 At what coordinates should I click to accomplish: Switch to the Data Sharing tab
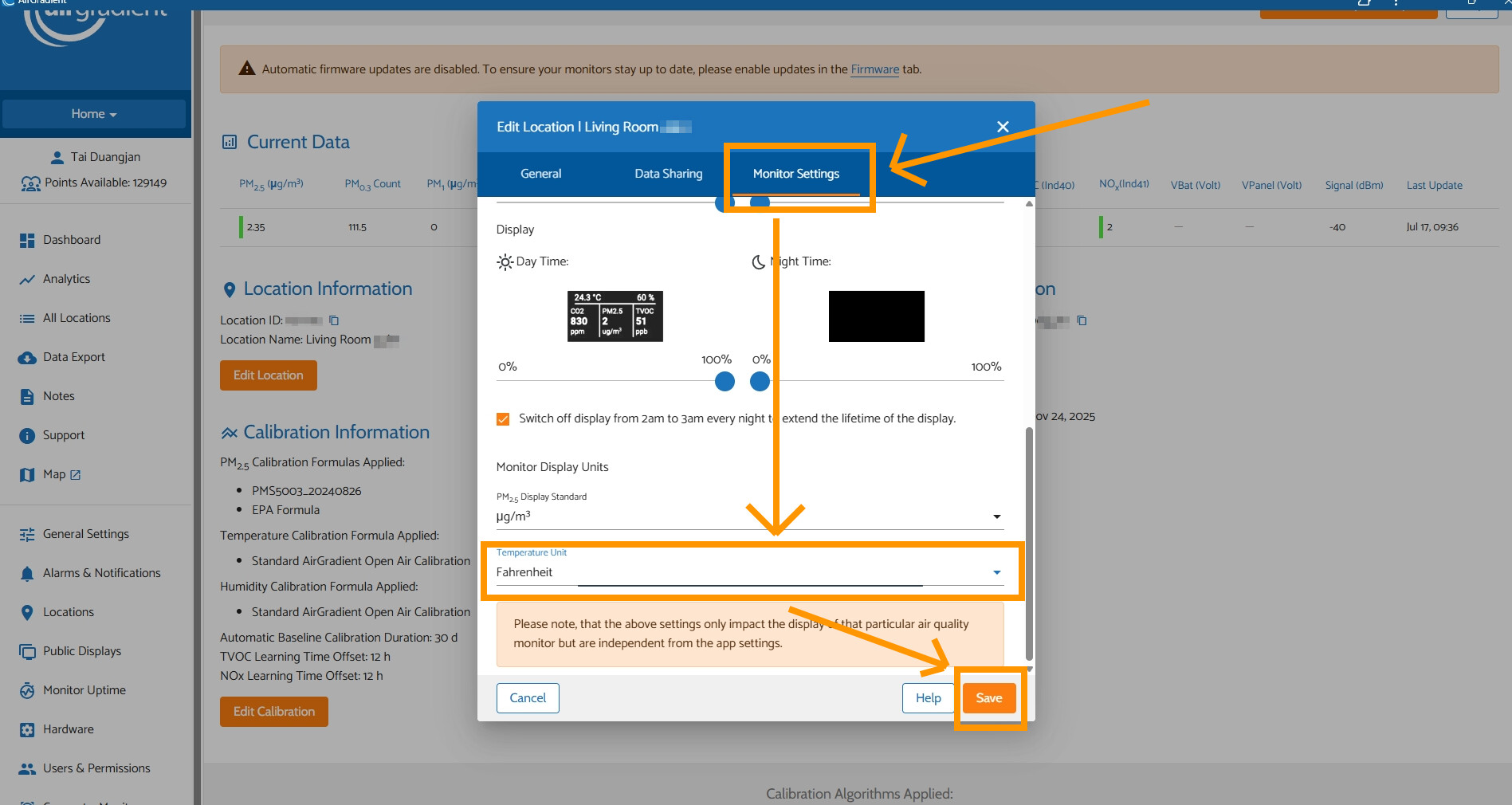pyautogui.click(x=669, y=174)
